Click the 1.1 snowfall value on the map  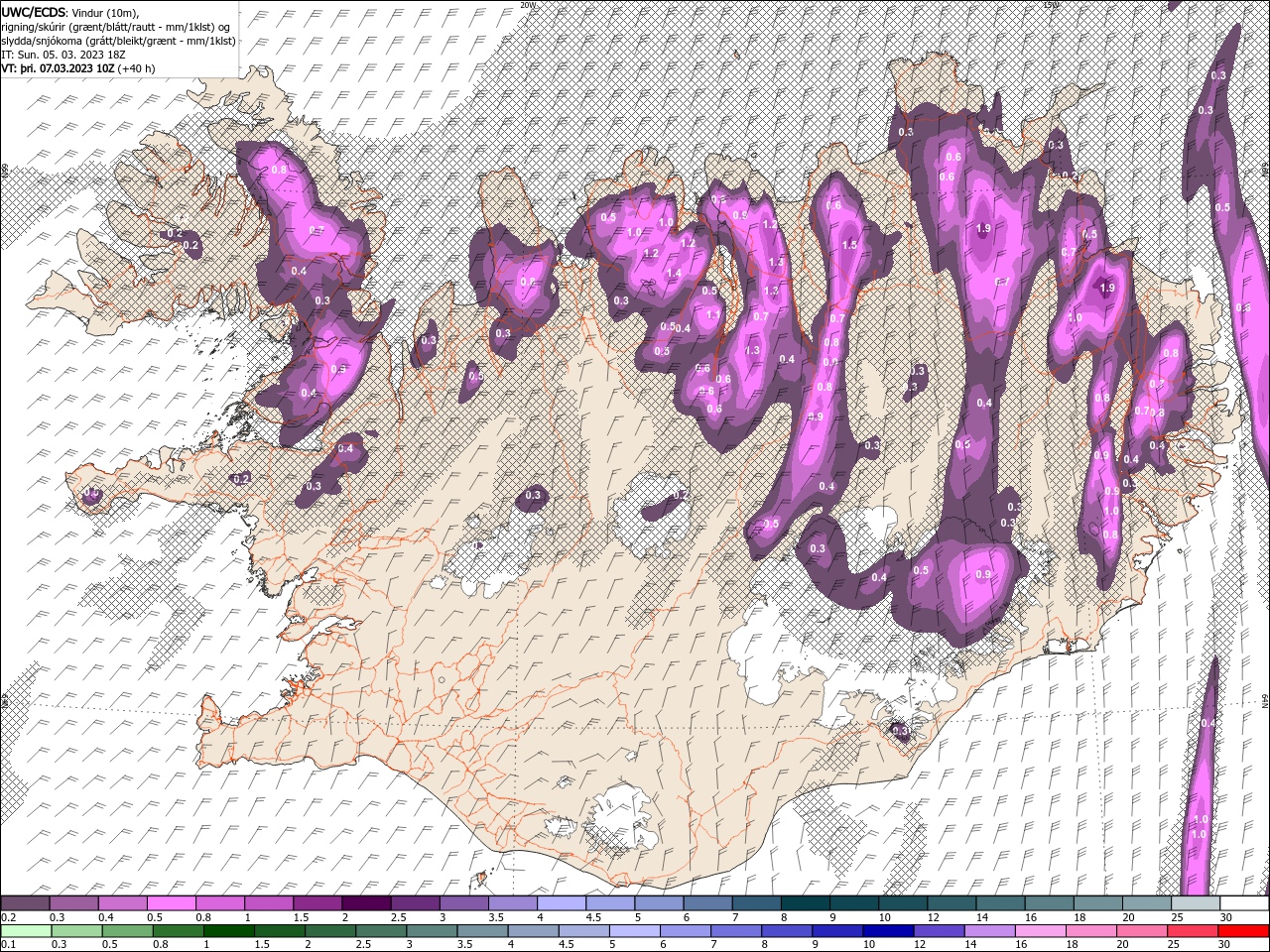(x=712, y=315)
